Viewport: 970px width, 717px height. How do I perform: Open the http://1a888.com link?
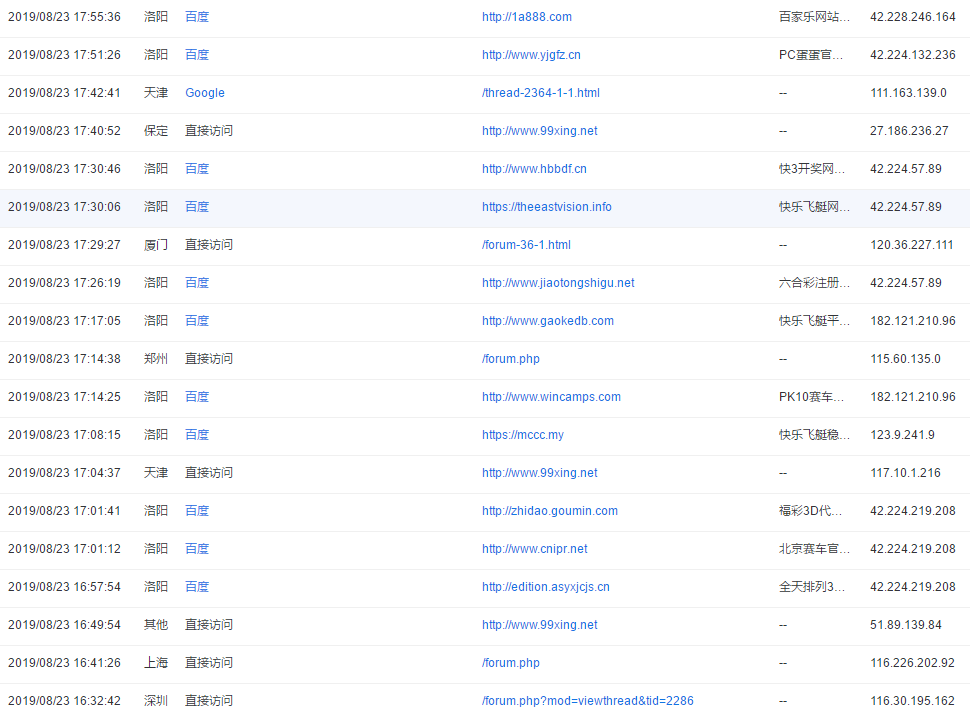[526, 17]
